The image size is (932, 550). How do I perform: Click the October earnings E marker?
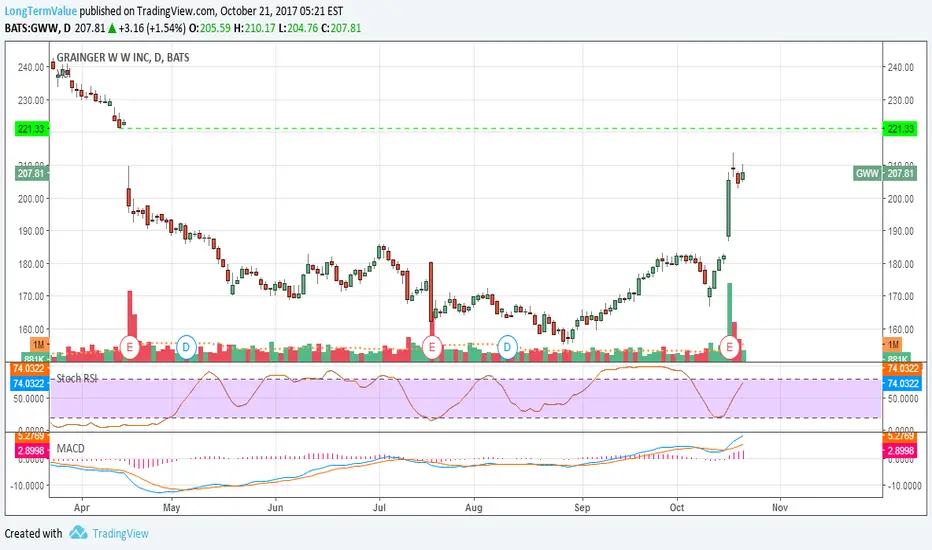[729, 347]
